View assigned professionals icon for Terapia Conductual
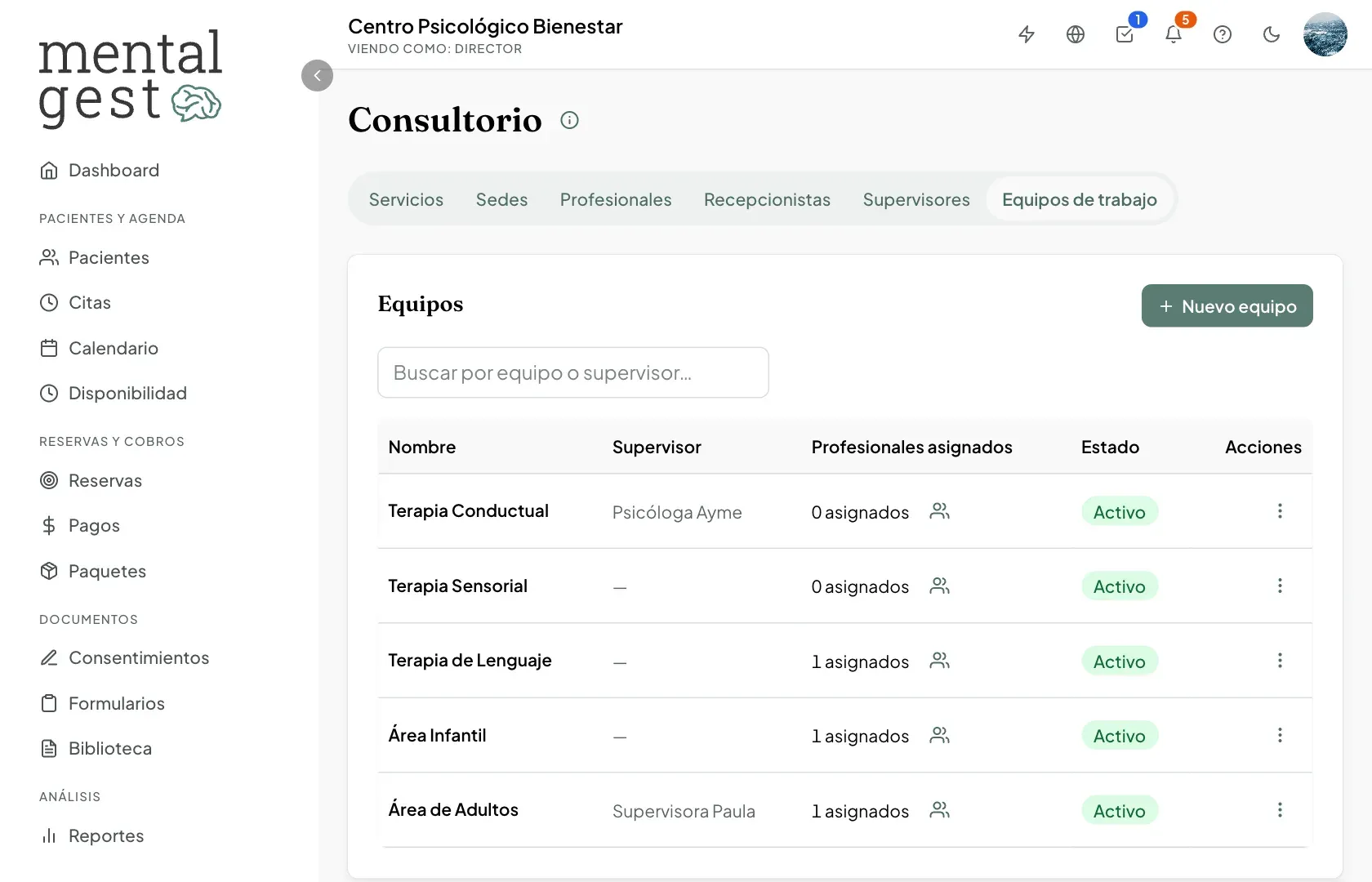 click(x=940, y=511)
